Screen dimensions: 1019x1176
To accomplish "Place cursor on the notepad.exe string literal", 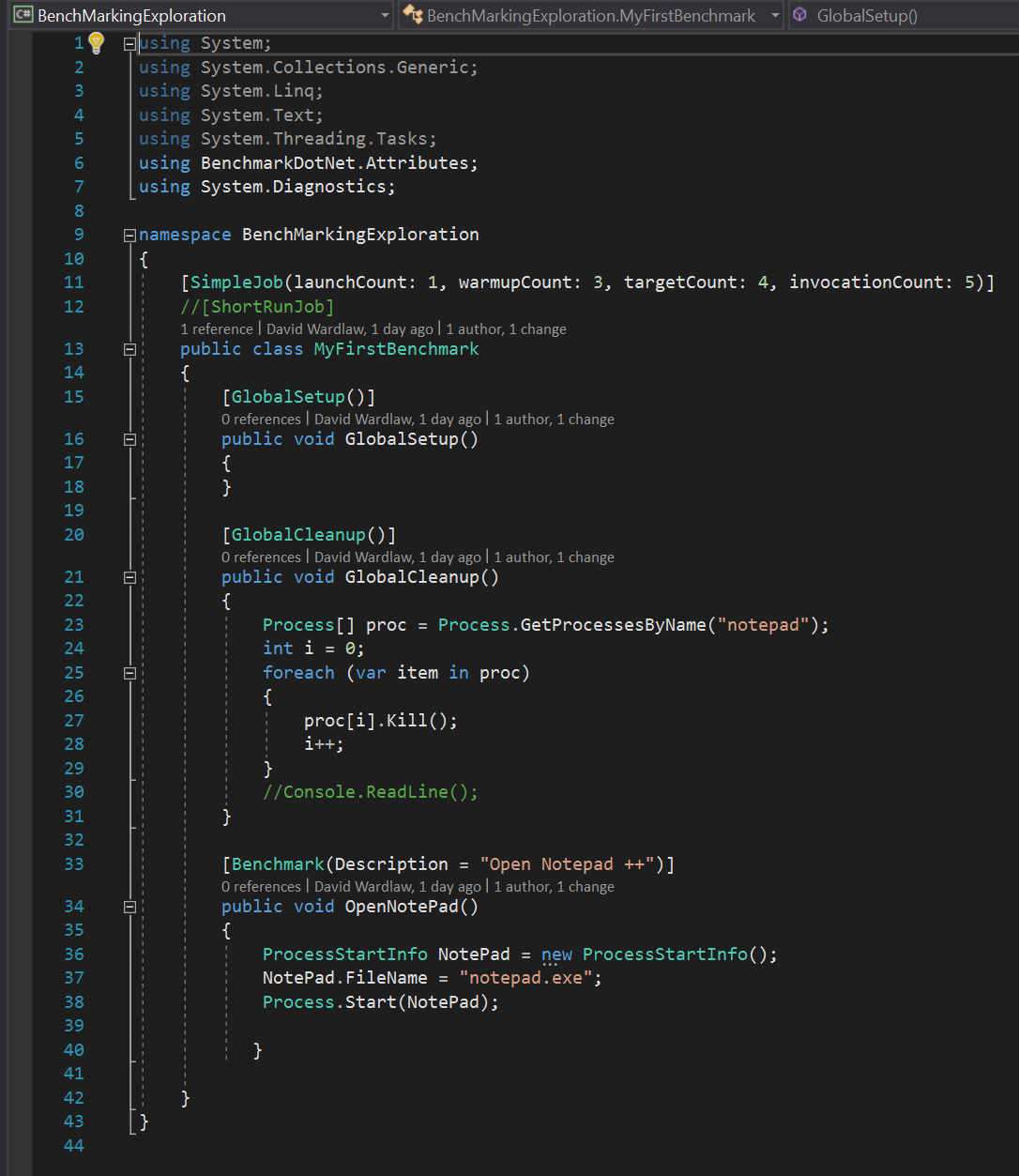I will coord(527,977).
